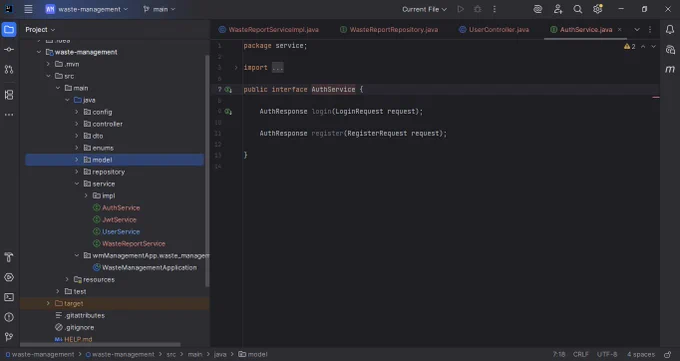Open more run actions menu
Screen dimensions: 680x361
tap(494, 9)
